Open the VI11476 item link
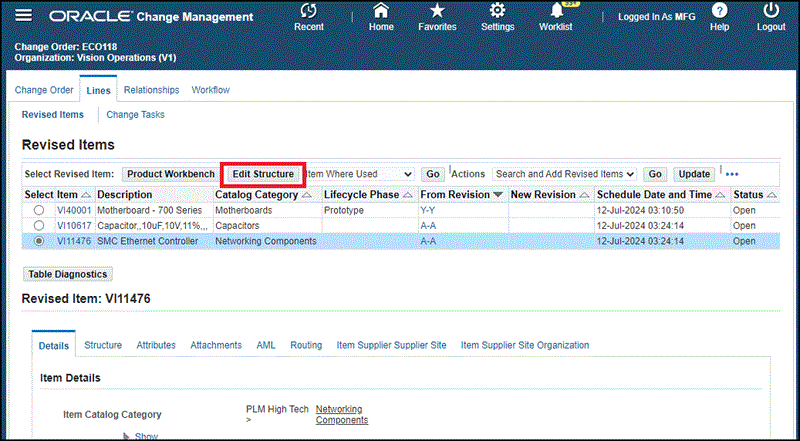The image size is (800, 441). point(74,241)
